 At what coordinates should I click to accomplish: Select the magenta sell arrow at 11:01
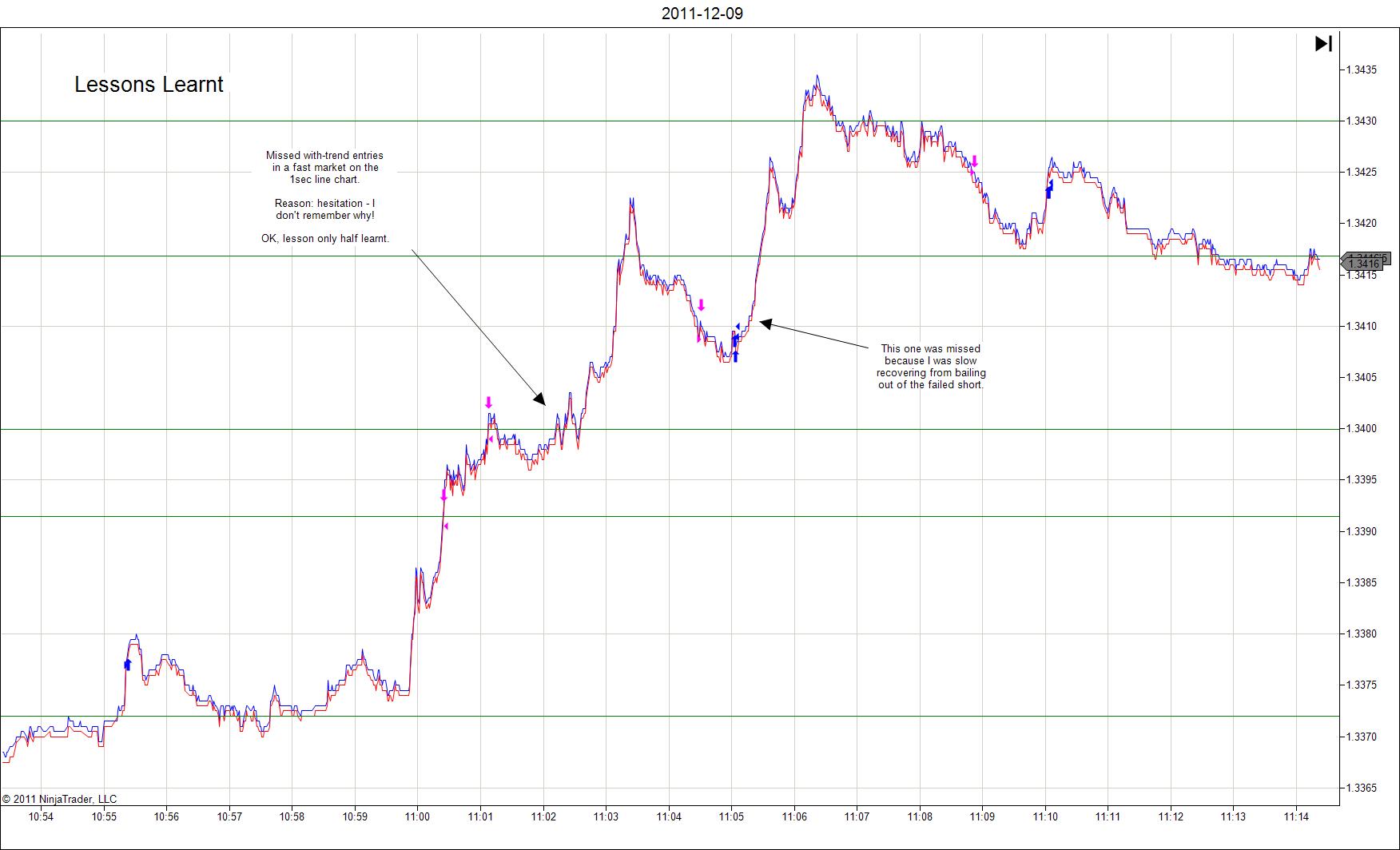pos(488,403)
